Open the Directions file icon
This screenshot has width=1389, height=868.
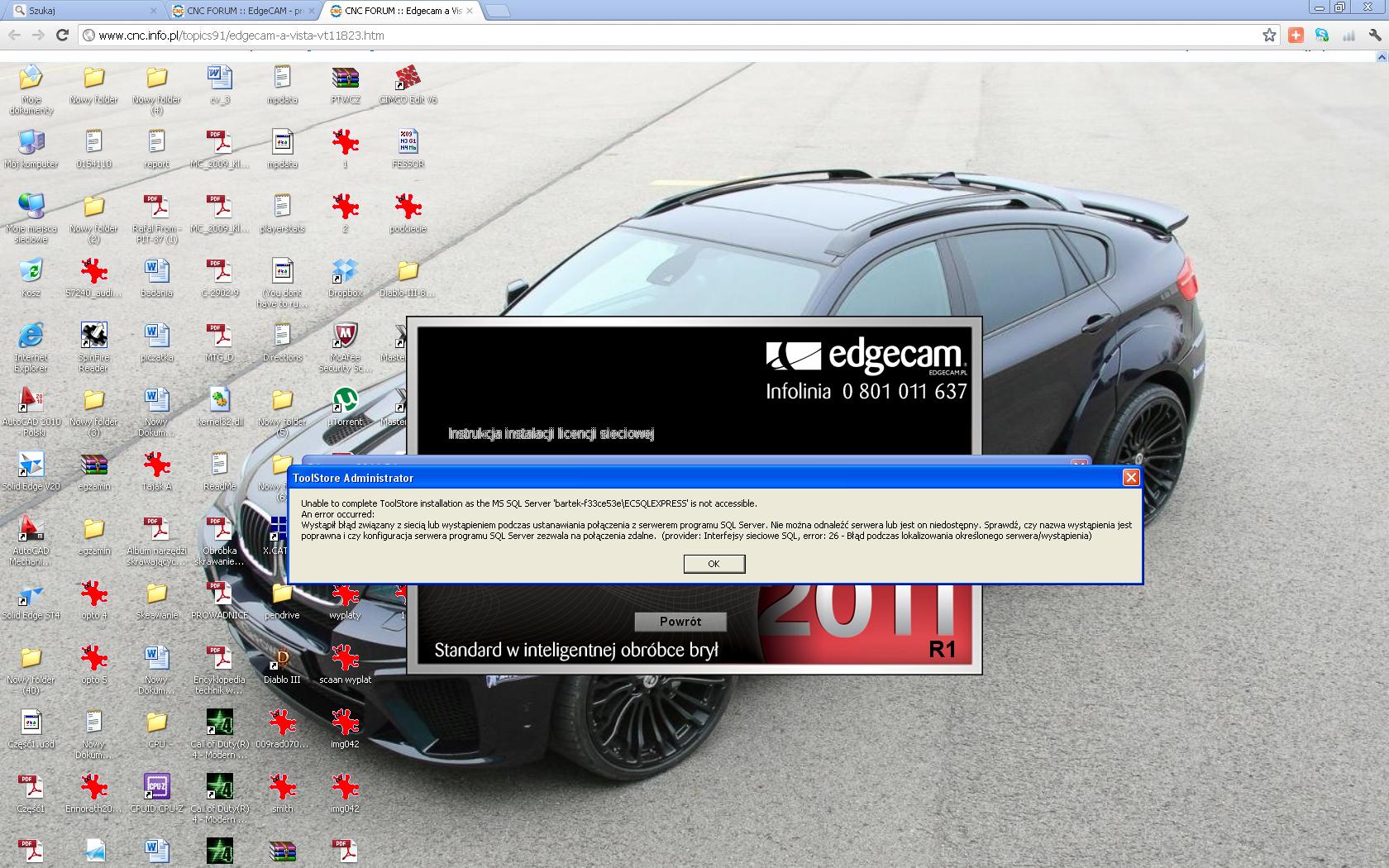pos(282,343)
